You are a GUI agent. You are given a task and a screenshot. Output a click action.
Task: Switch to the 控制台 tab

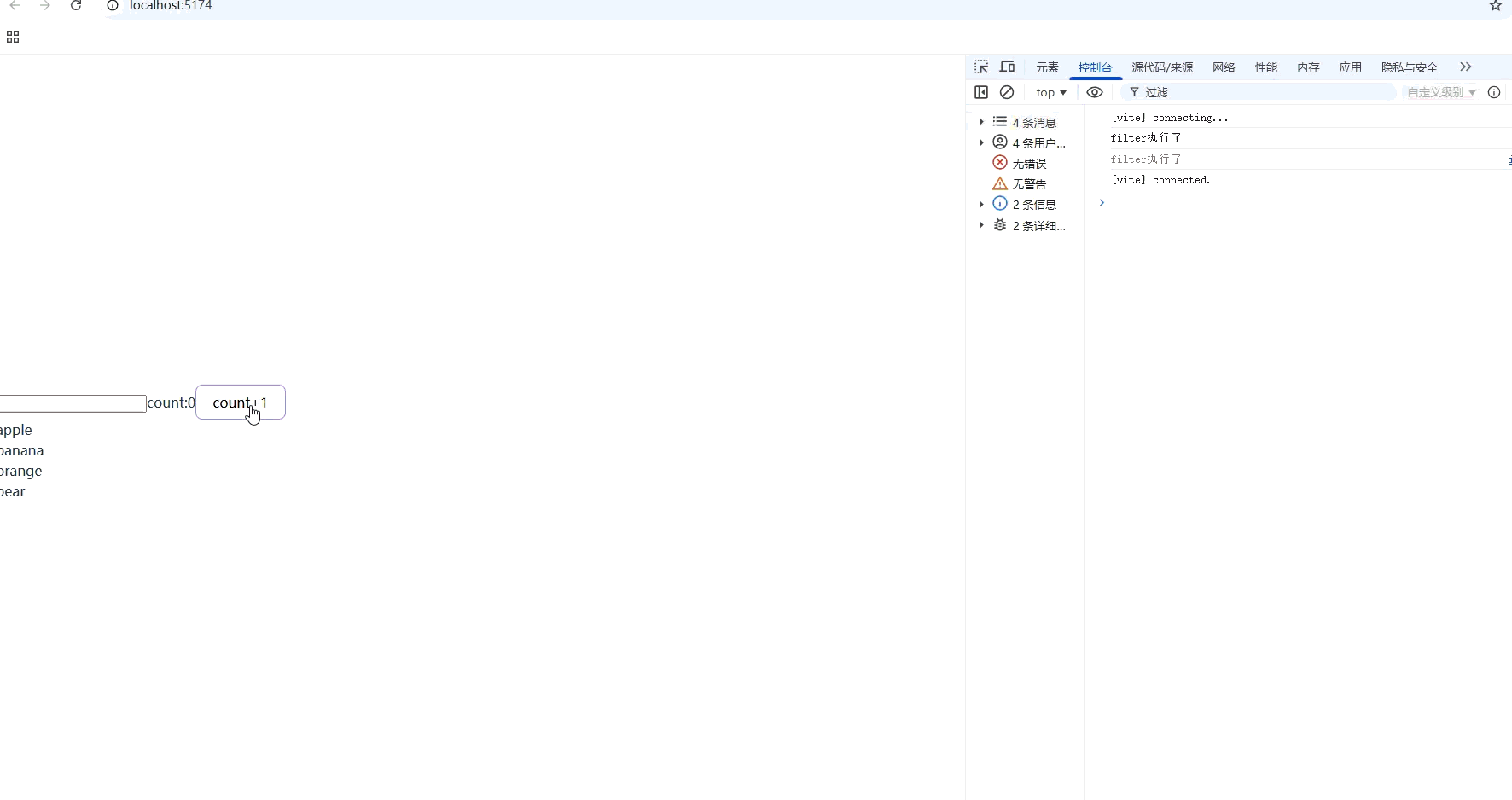click(x=1095, y=67)
